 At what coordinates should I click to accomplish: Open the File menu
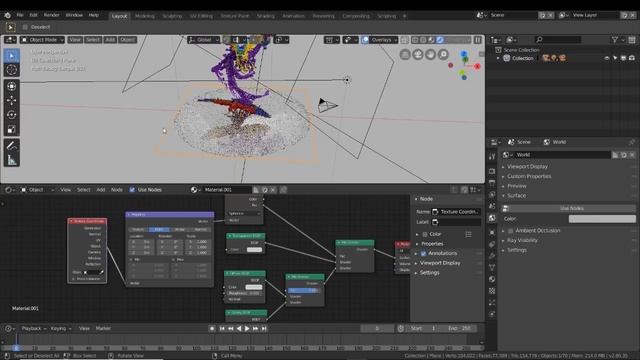coord(20,15)
